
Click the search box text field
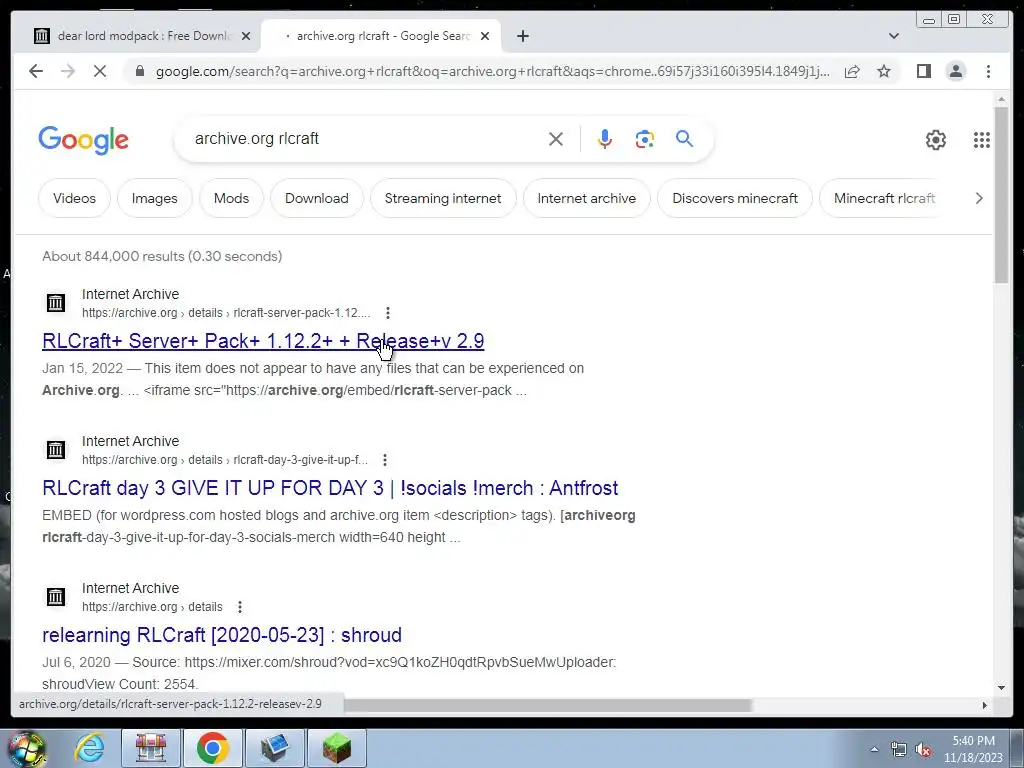[366, 138]
